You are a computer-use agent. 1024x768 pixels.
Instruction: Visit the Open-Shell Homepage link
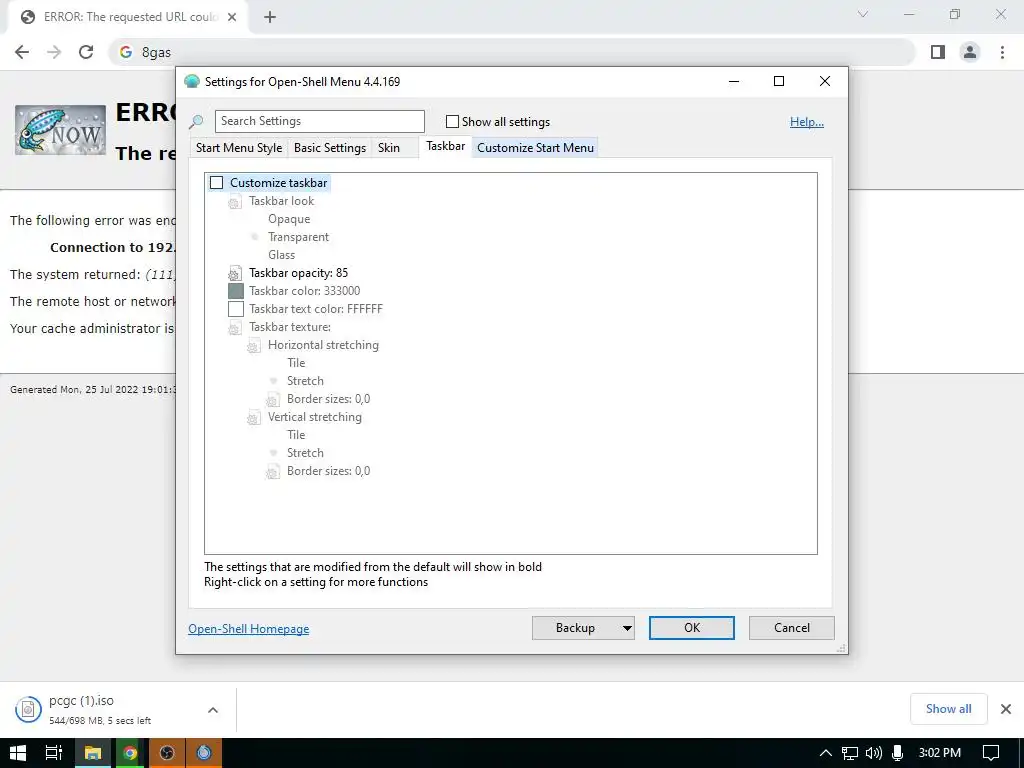pos(249,629)
